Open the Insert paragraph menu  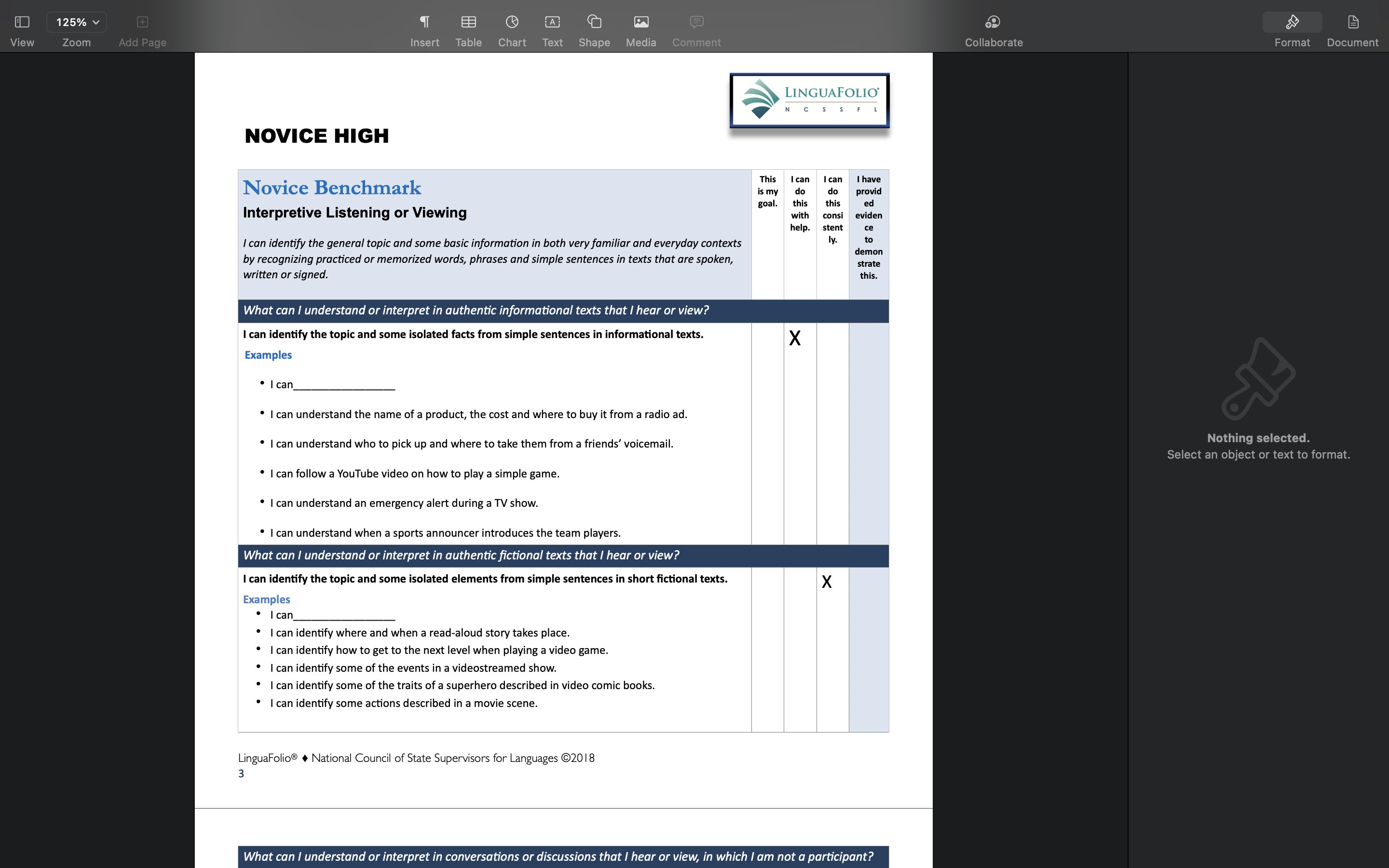point(425,22)
